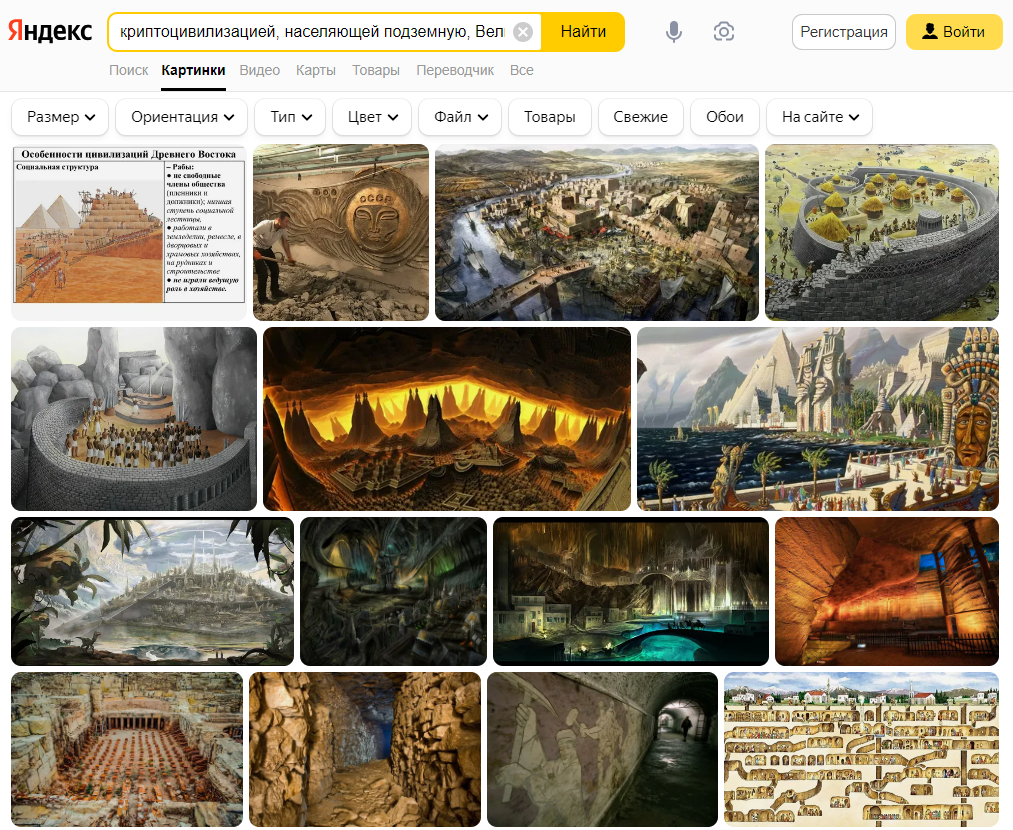Switch to the Видео tab
This screenshot has height=830, width=1013.
pos(260,70)
